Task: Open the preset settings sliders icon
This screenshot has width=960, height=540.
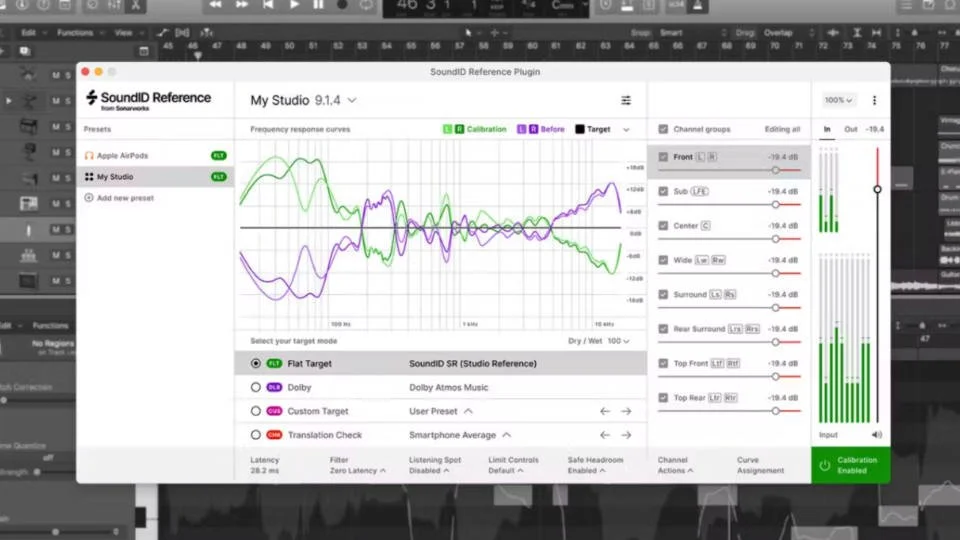Action: click(626, 100)
